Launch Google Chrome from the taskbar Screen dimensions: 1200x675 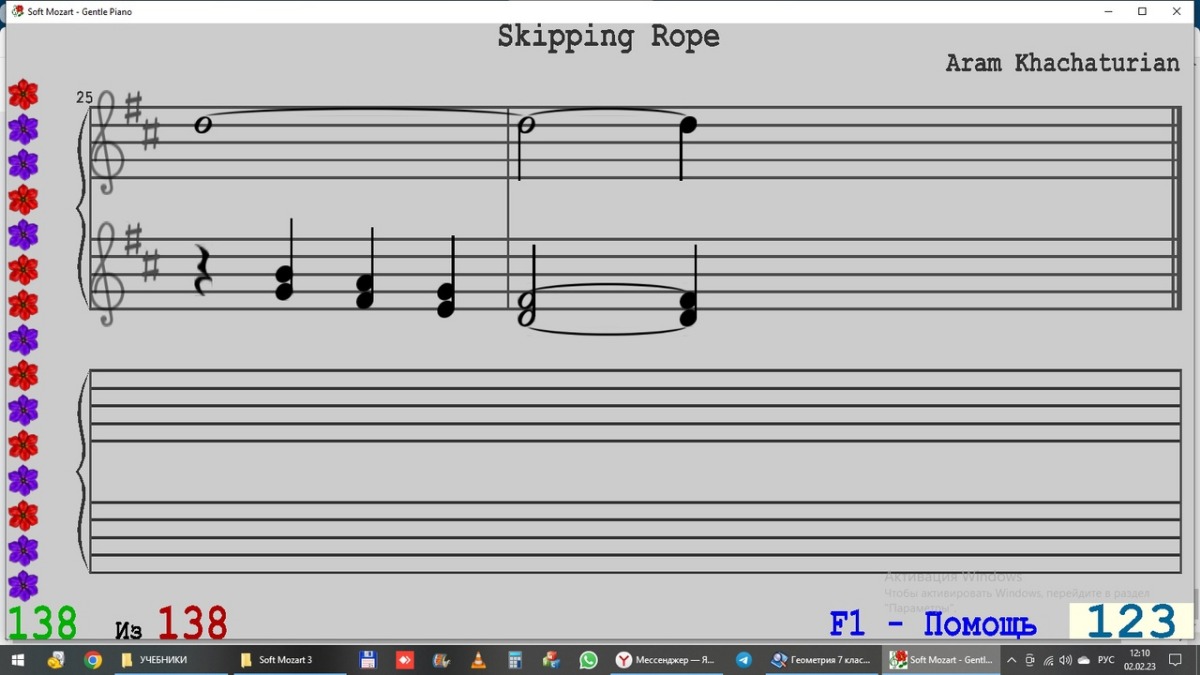point(92,660)
